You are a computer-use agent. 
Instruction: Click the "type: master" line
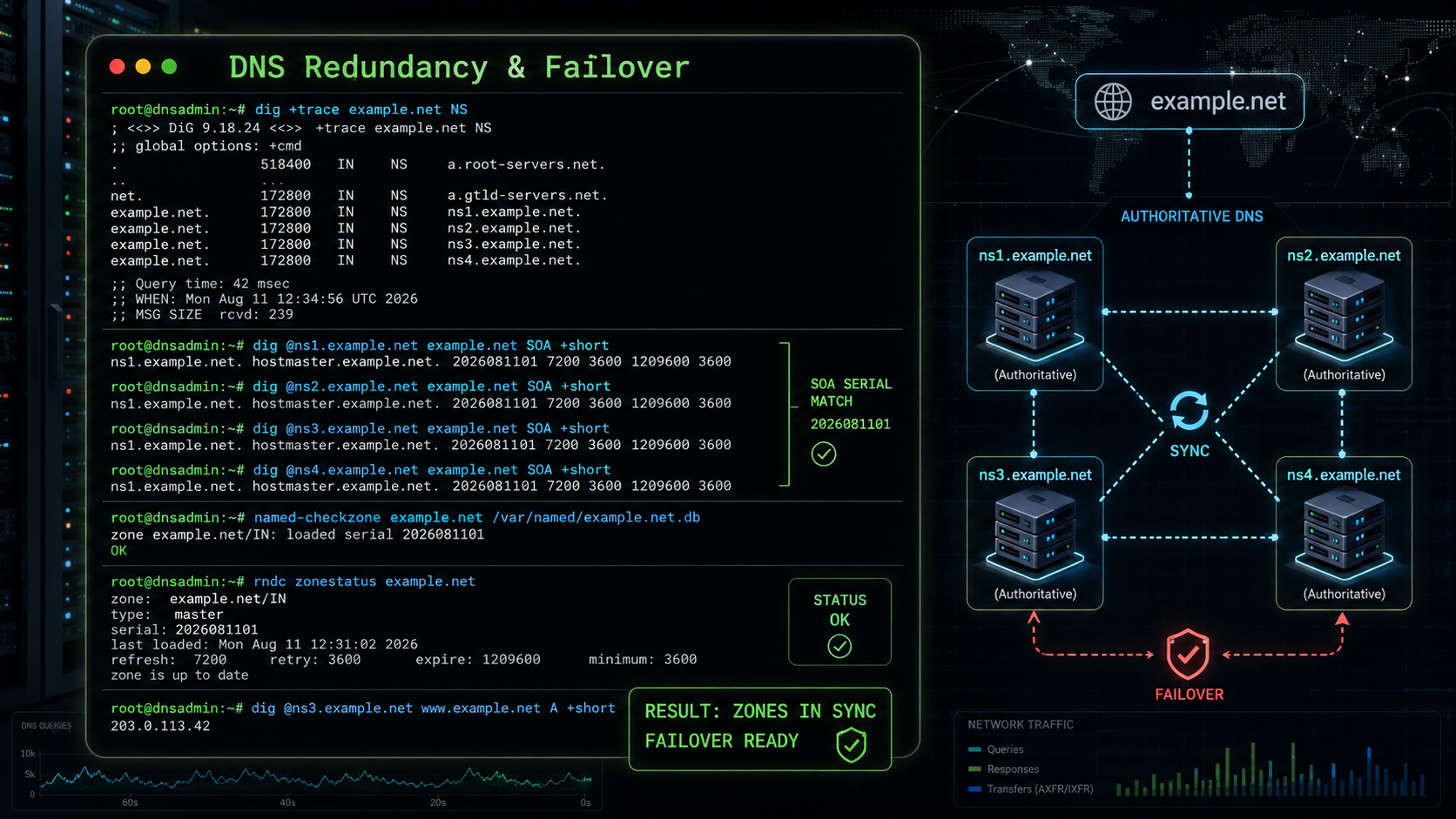click(167, 614)
